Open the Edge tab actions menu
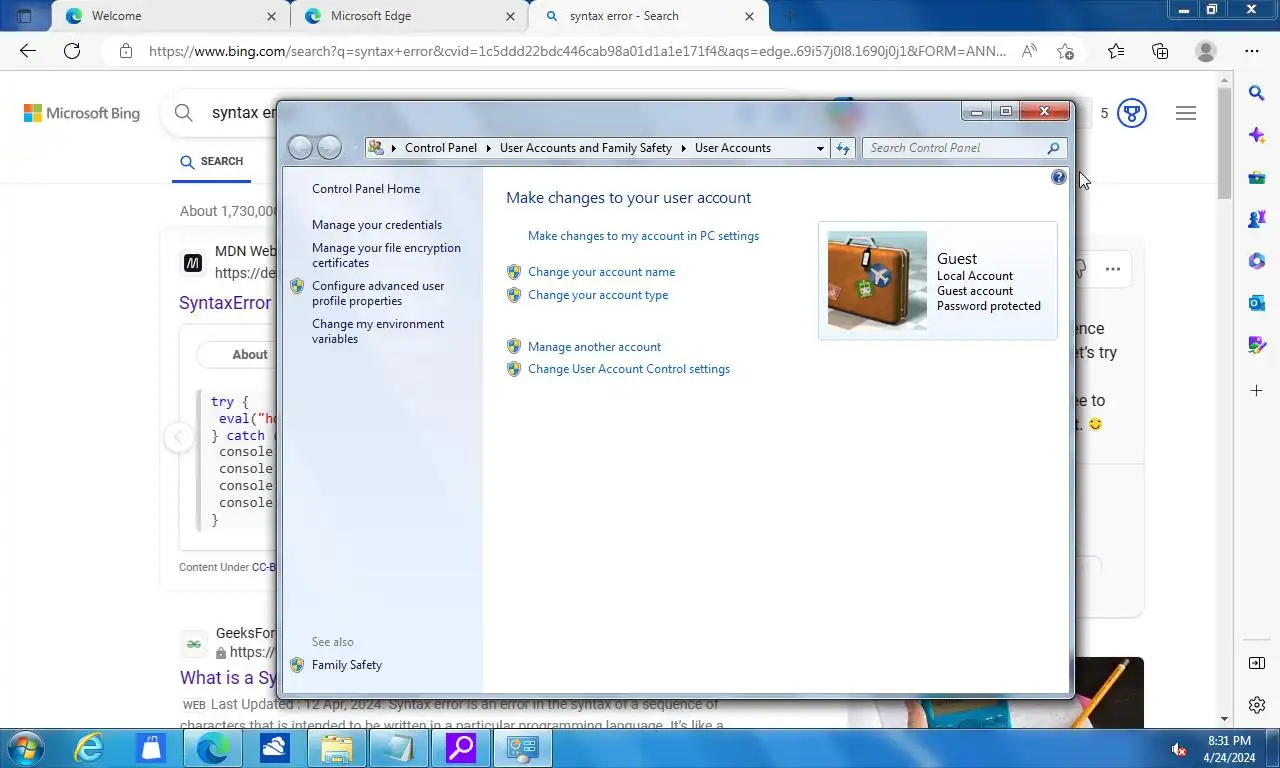The width and height of the screenshot is (1280, 768). click(x=25, y=16)
